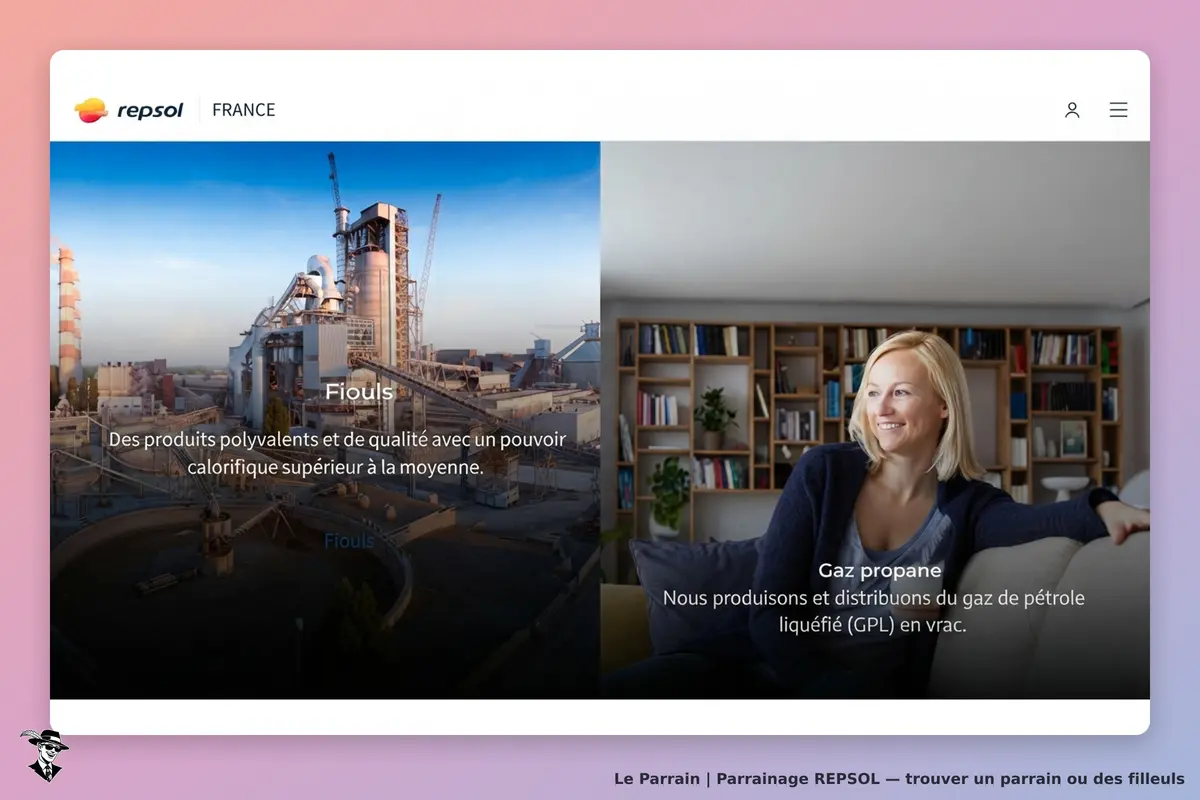Click the Repsol logo
This screenshot has height=800, width=1200.
(129, 110)
